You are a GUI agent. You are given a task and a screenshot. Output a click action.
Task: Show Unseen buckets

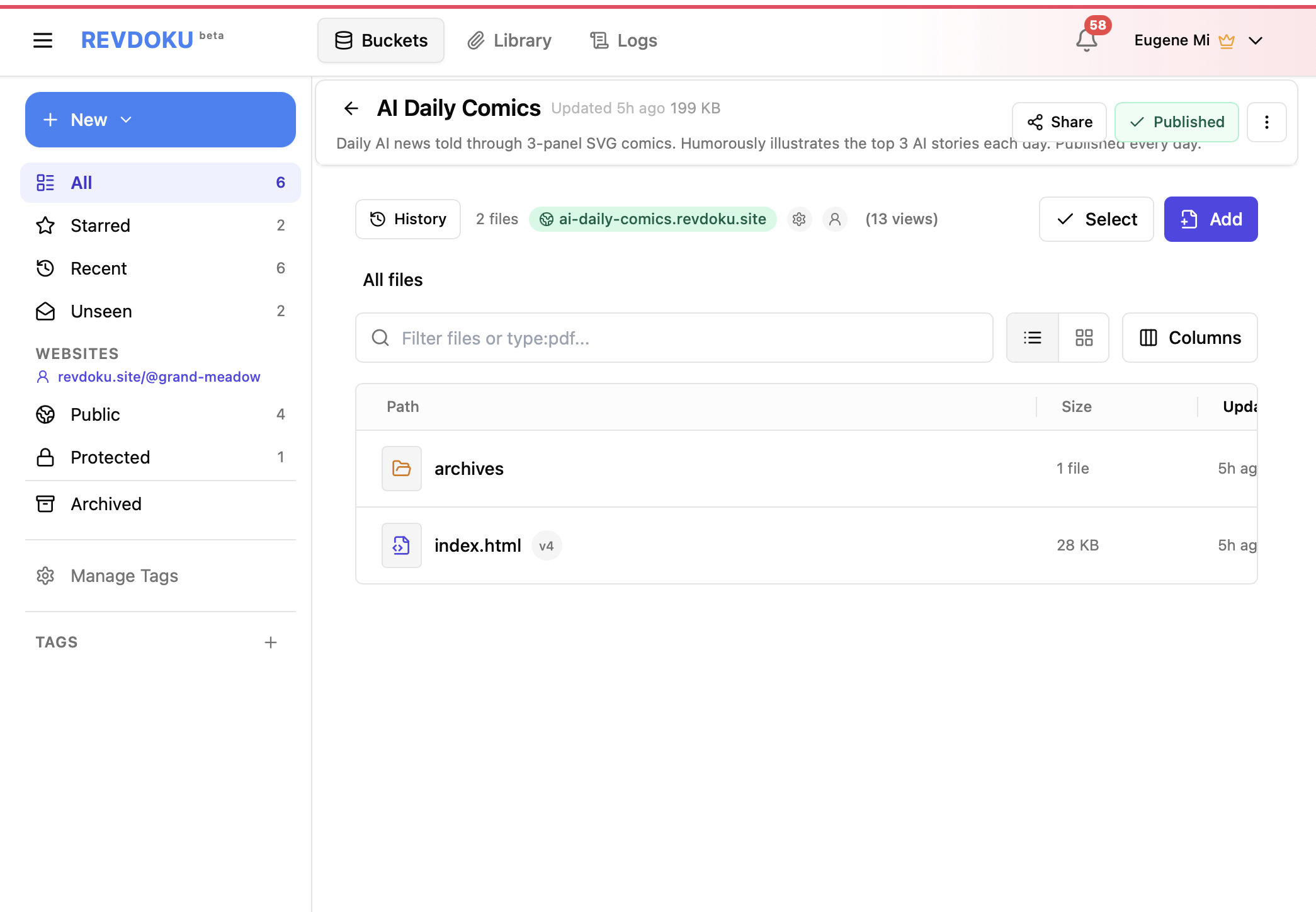[x=161, y=311]
